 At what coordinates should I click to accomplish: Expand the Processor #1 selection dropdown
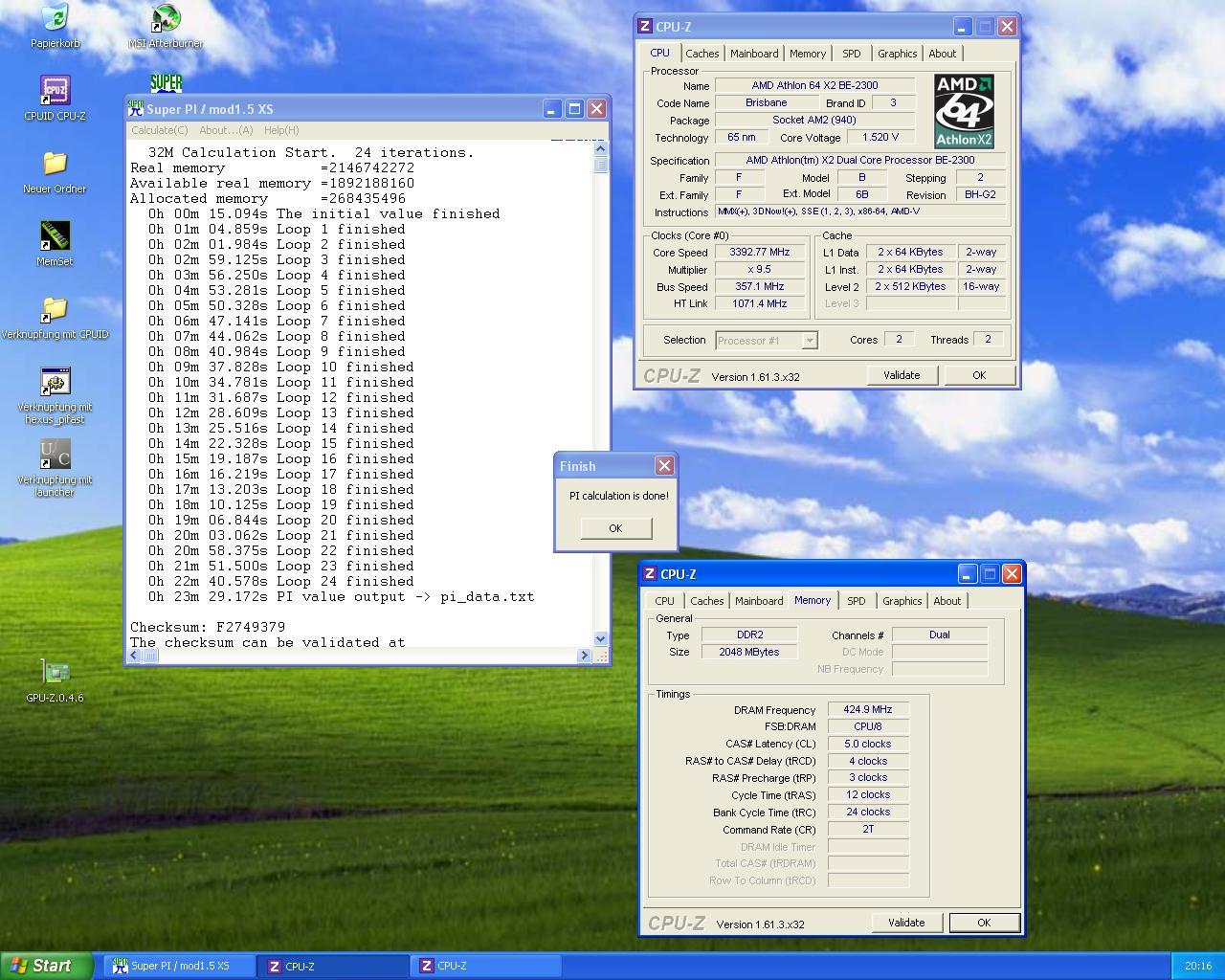pyautogui.click(x=810, y=341)
